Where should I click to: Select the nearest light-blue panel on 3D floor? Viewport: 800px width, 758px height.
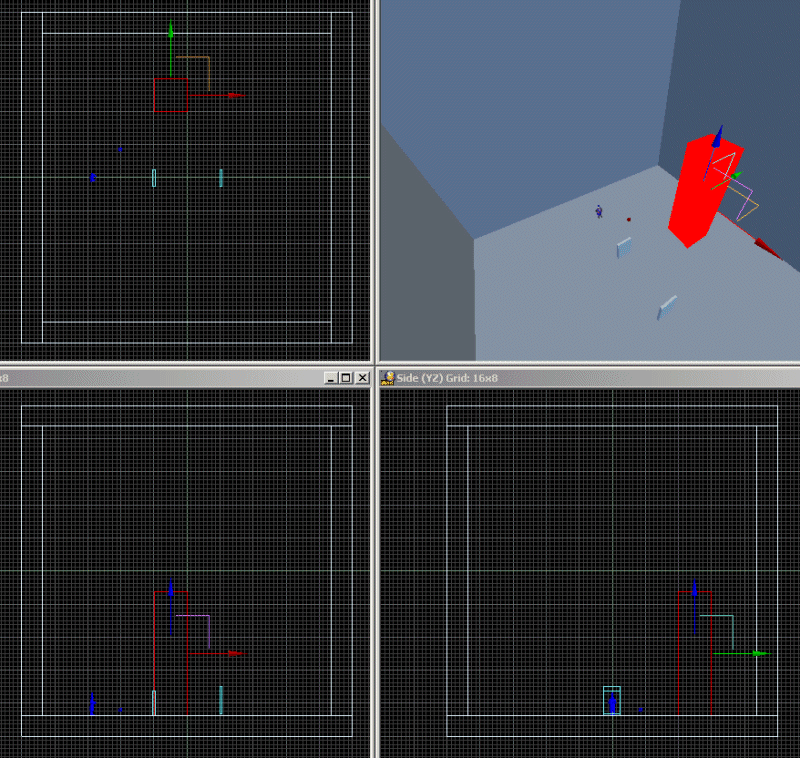click(x=667, y=307)
